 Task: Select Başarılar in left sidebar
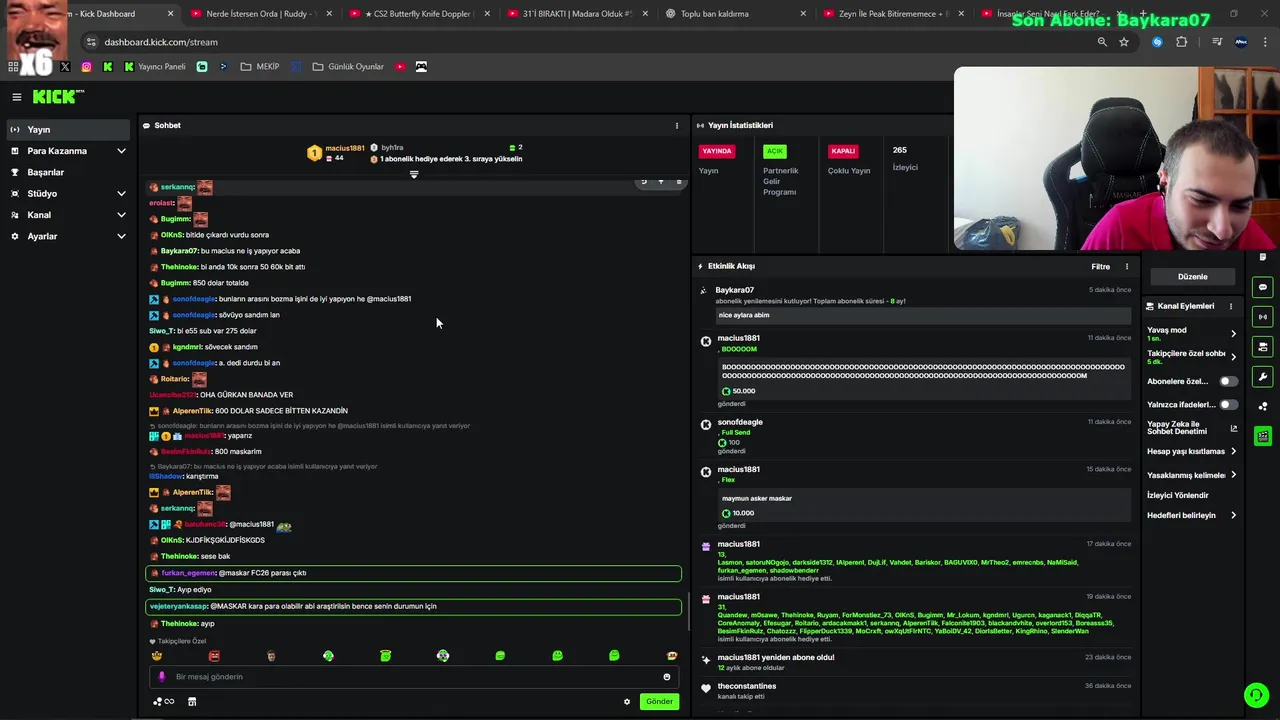[x=67, y=172]
